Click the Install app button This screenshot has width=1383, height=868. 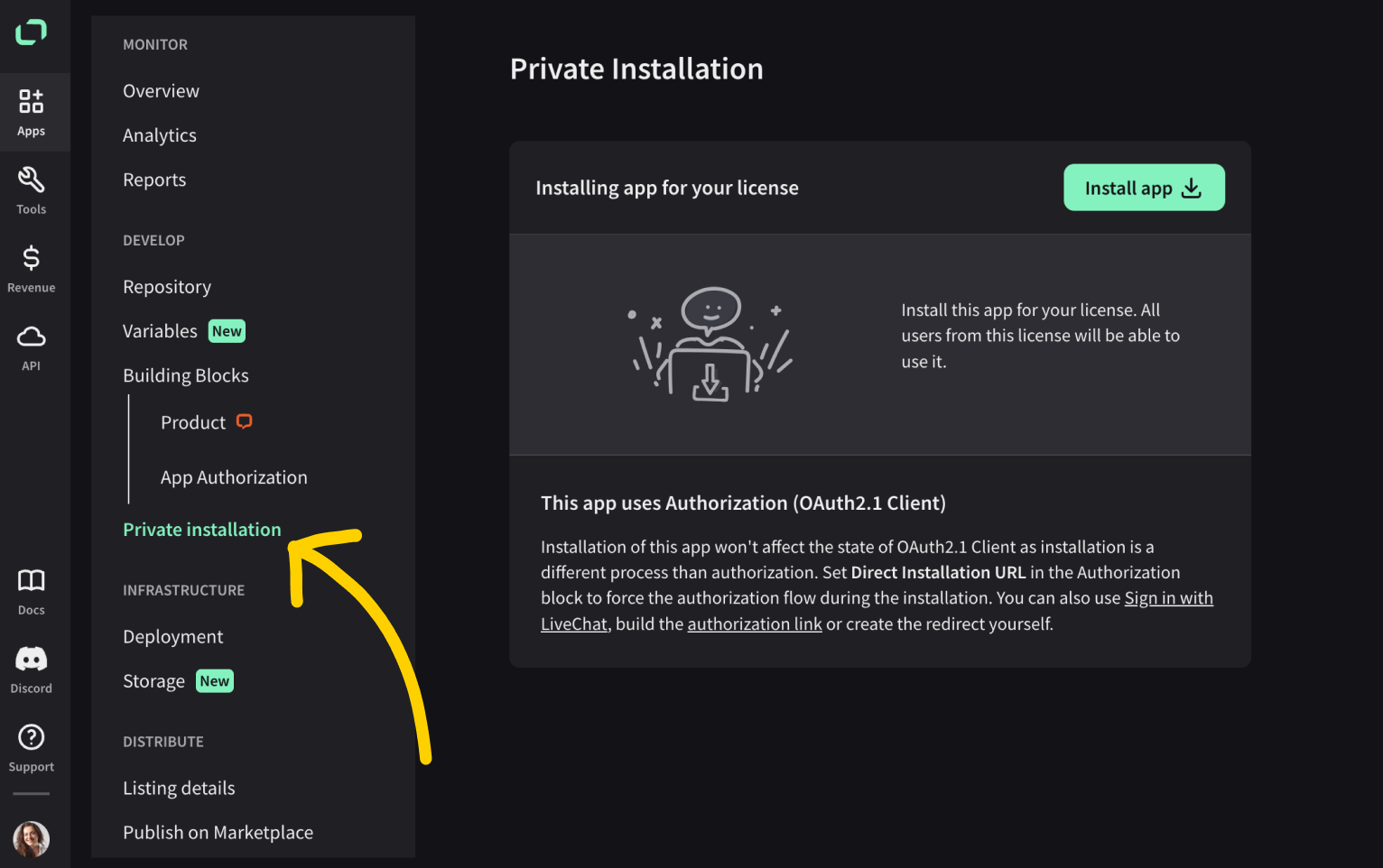pyautogui.click(x=1144, y=188)
